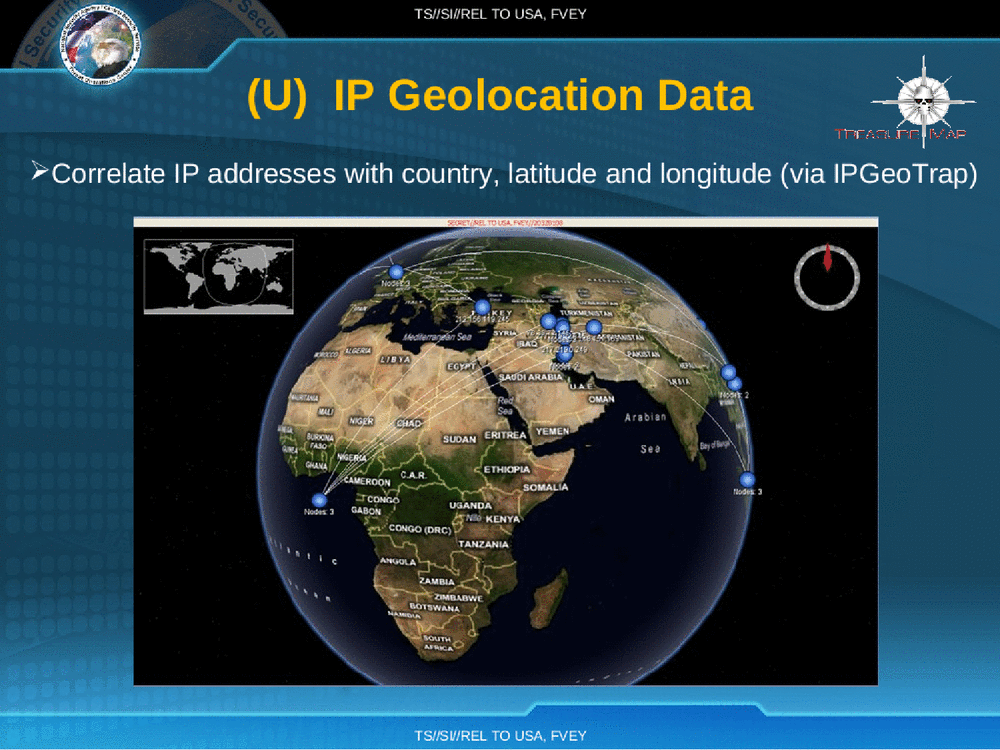The height and width of the screenshot is (750, 1000).
Task: Click the slide title "IP Geolocation Data"
Action: click(543, 96)
